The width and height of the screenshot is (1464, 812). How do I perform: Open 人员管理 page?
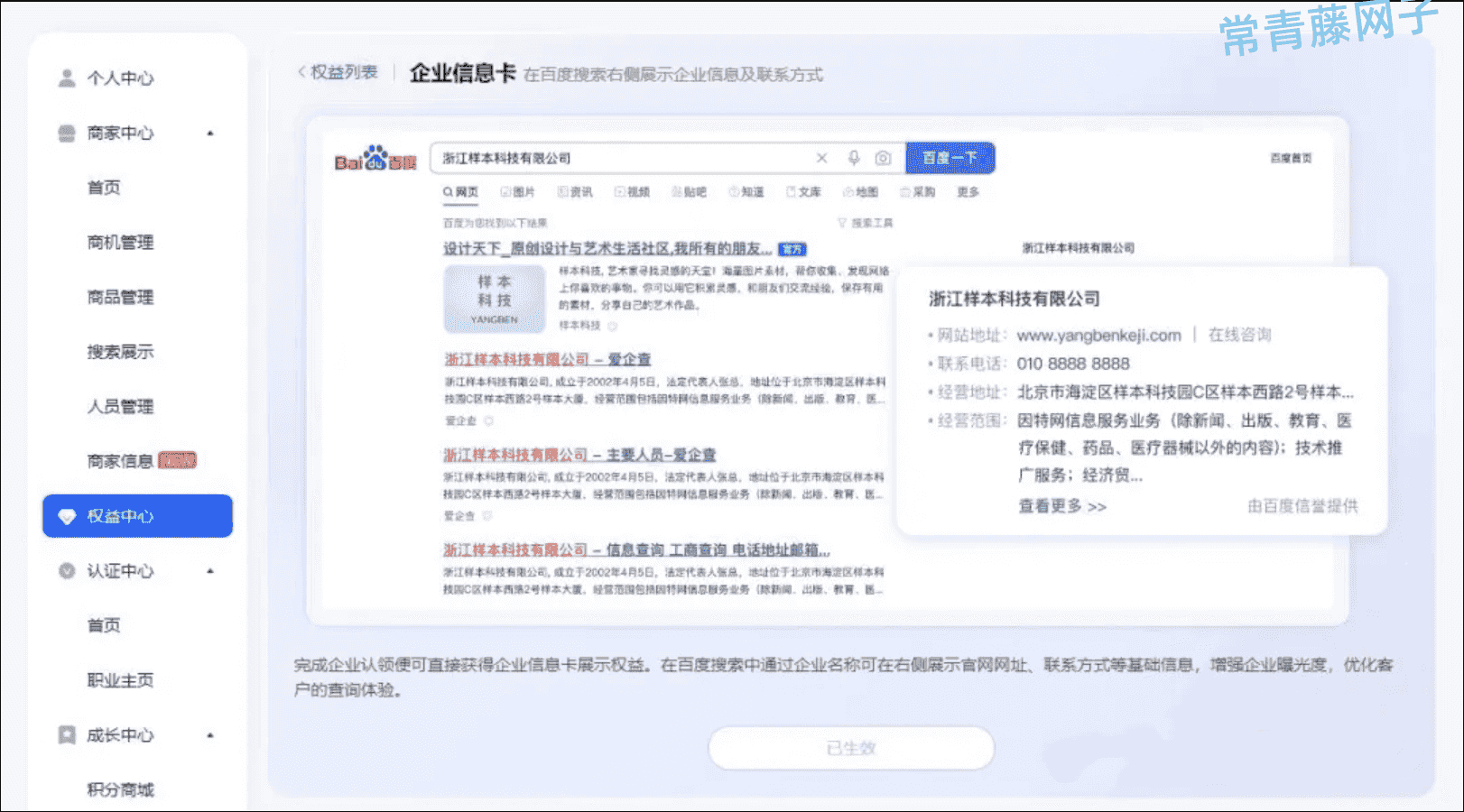[x=120, y=407]
